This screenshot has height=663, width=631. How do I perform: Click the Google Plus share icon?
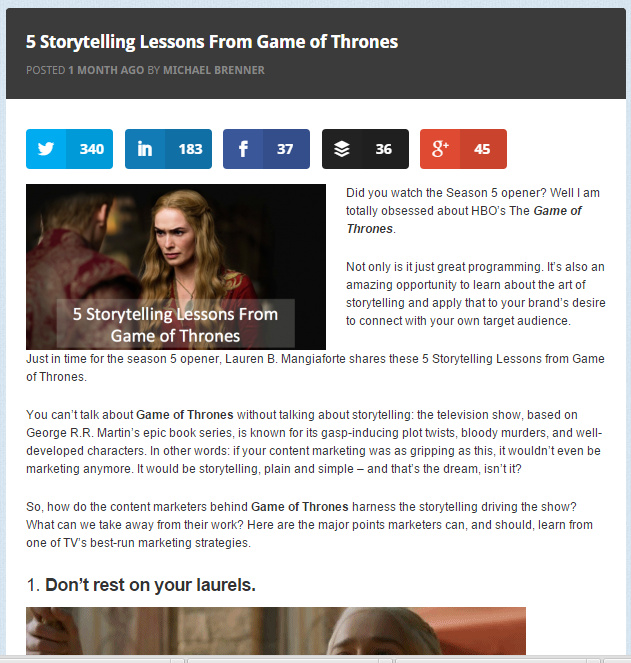pos(440,149)
